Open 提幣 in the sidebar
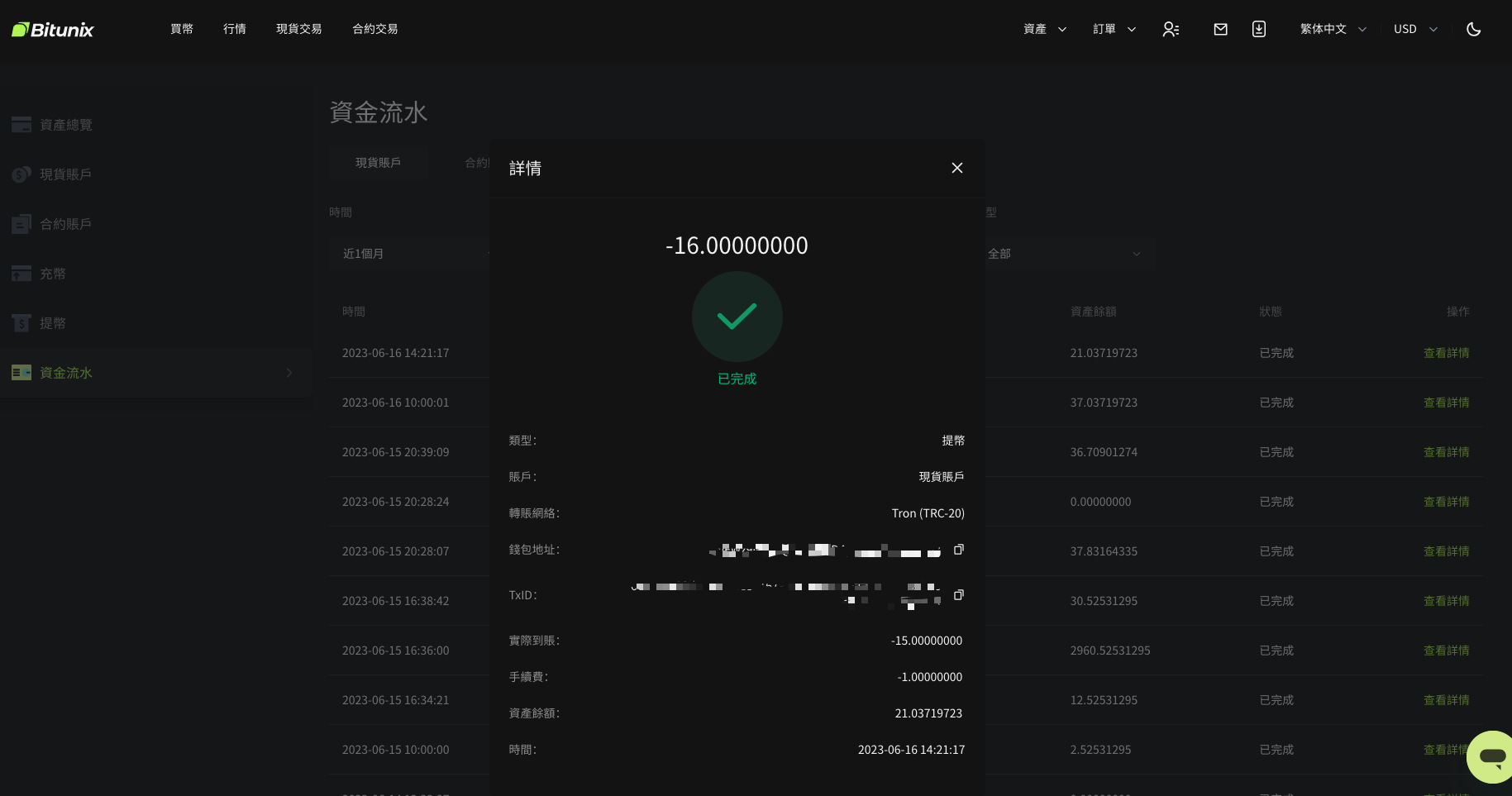The image size is (1512, 796). pos(53,323)
